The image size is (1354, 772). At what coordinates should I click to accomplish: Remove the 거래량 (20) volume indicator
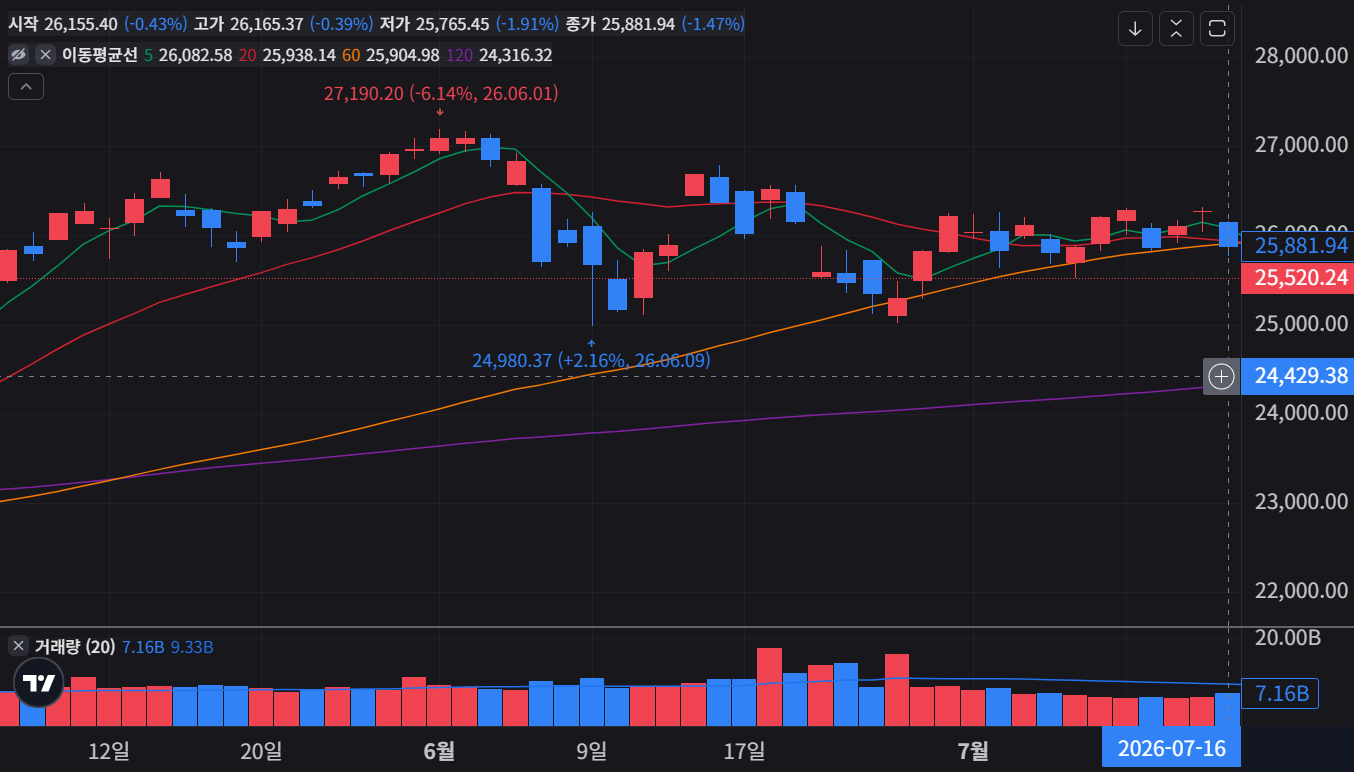(x=18, y=647)
